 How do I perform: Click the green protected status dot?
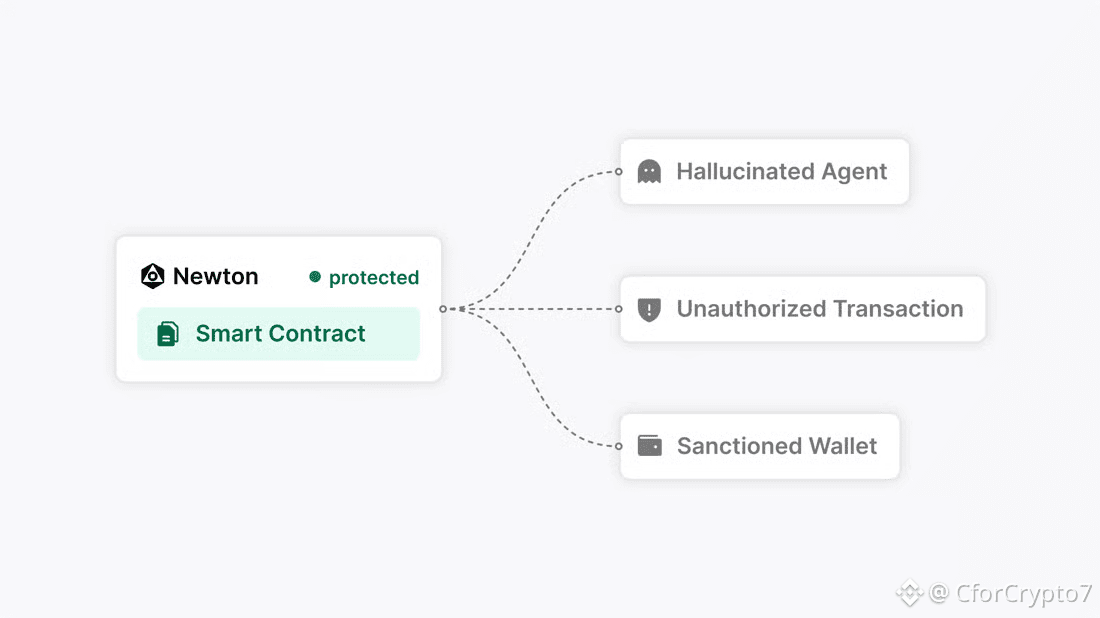click(x=315, y=277)
